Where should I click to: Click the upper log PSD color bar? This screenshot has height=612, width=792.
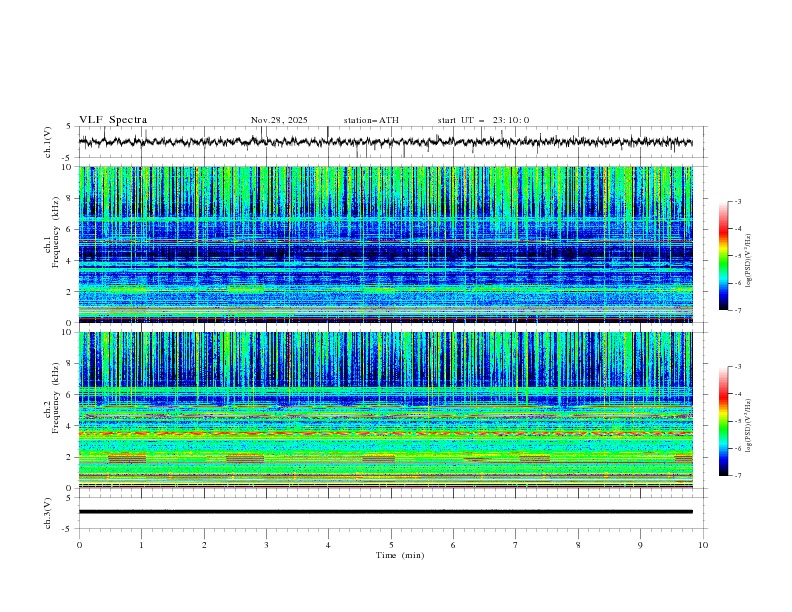click(724, 255)
